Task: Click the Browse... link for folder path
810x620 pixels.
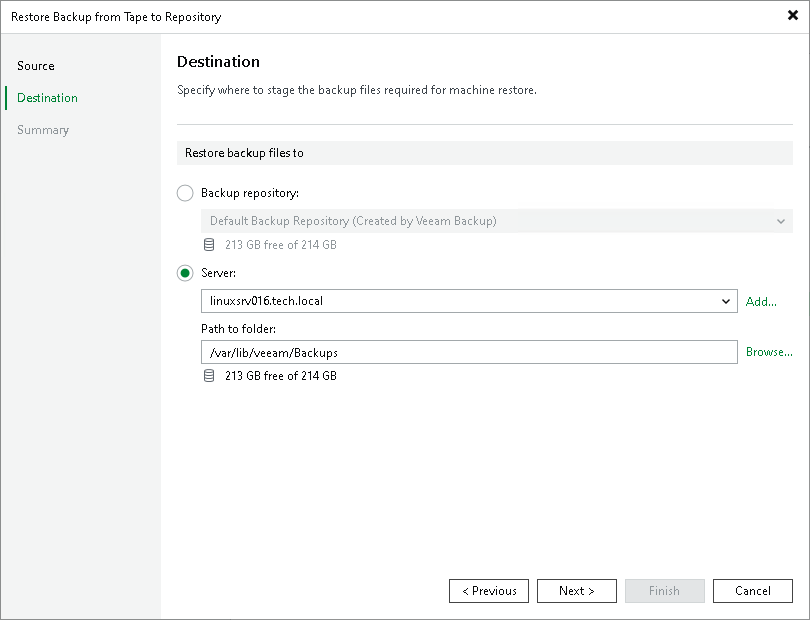Action: click(769, 352)
